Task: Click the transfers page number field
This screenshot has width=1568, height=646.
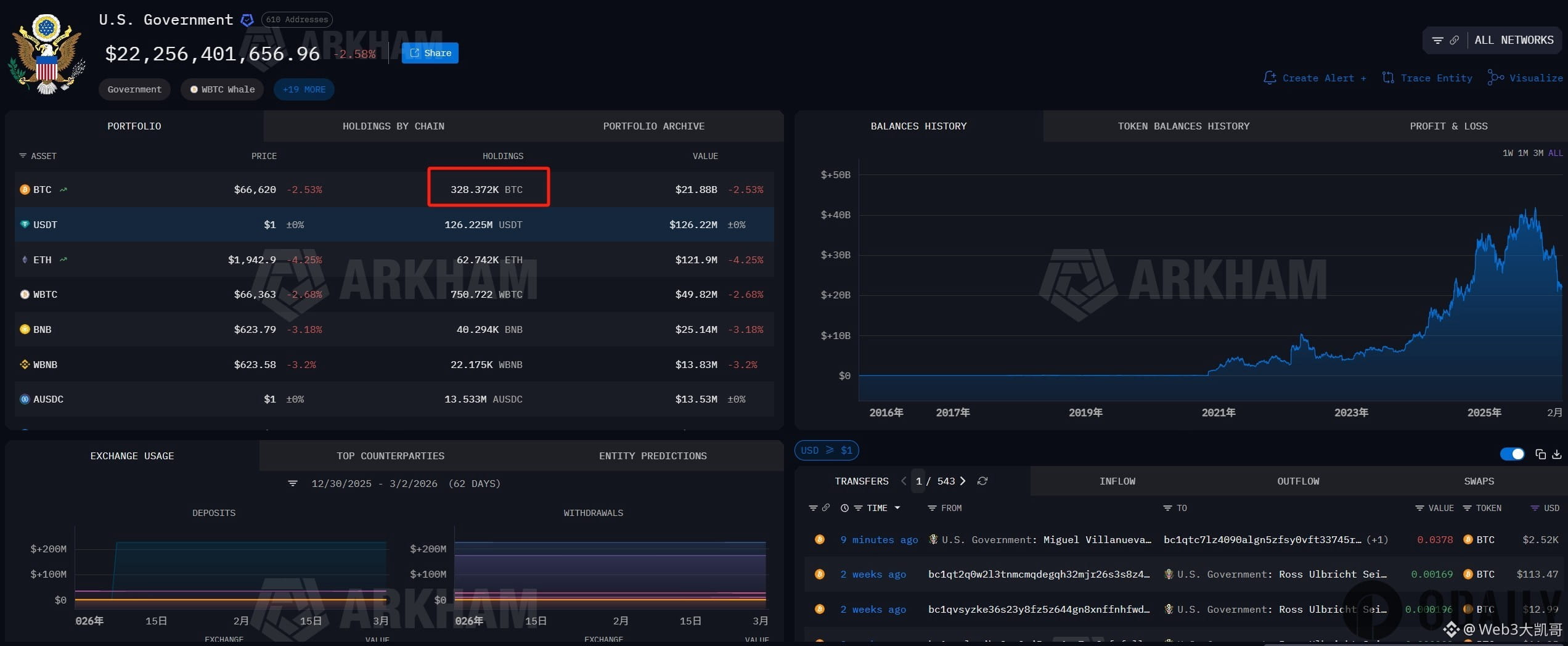Action: (918, 481)
